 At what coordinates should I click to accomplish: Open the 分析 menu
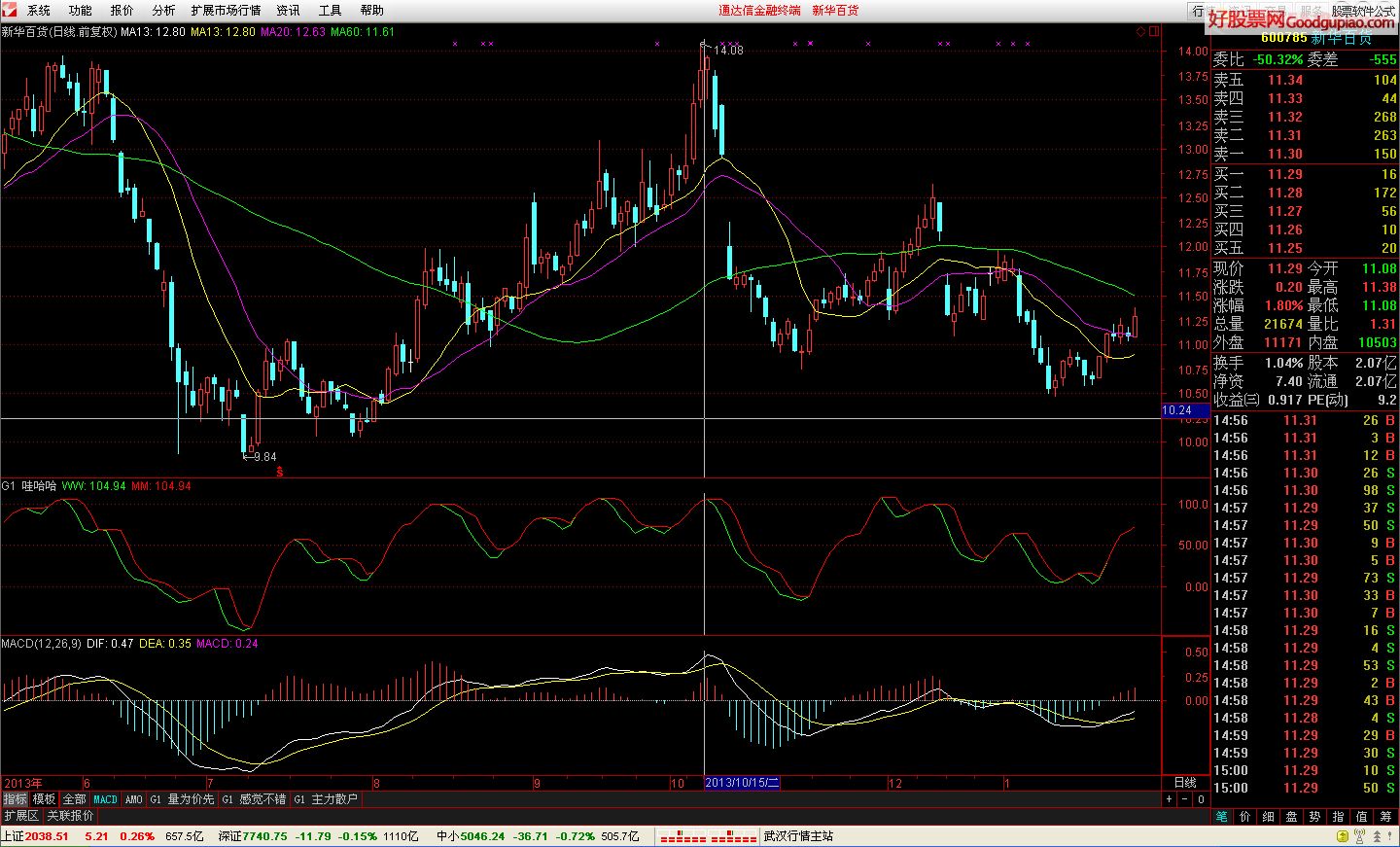point(164,11)
